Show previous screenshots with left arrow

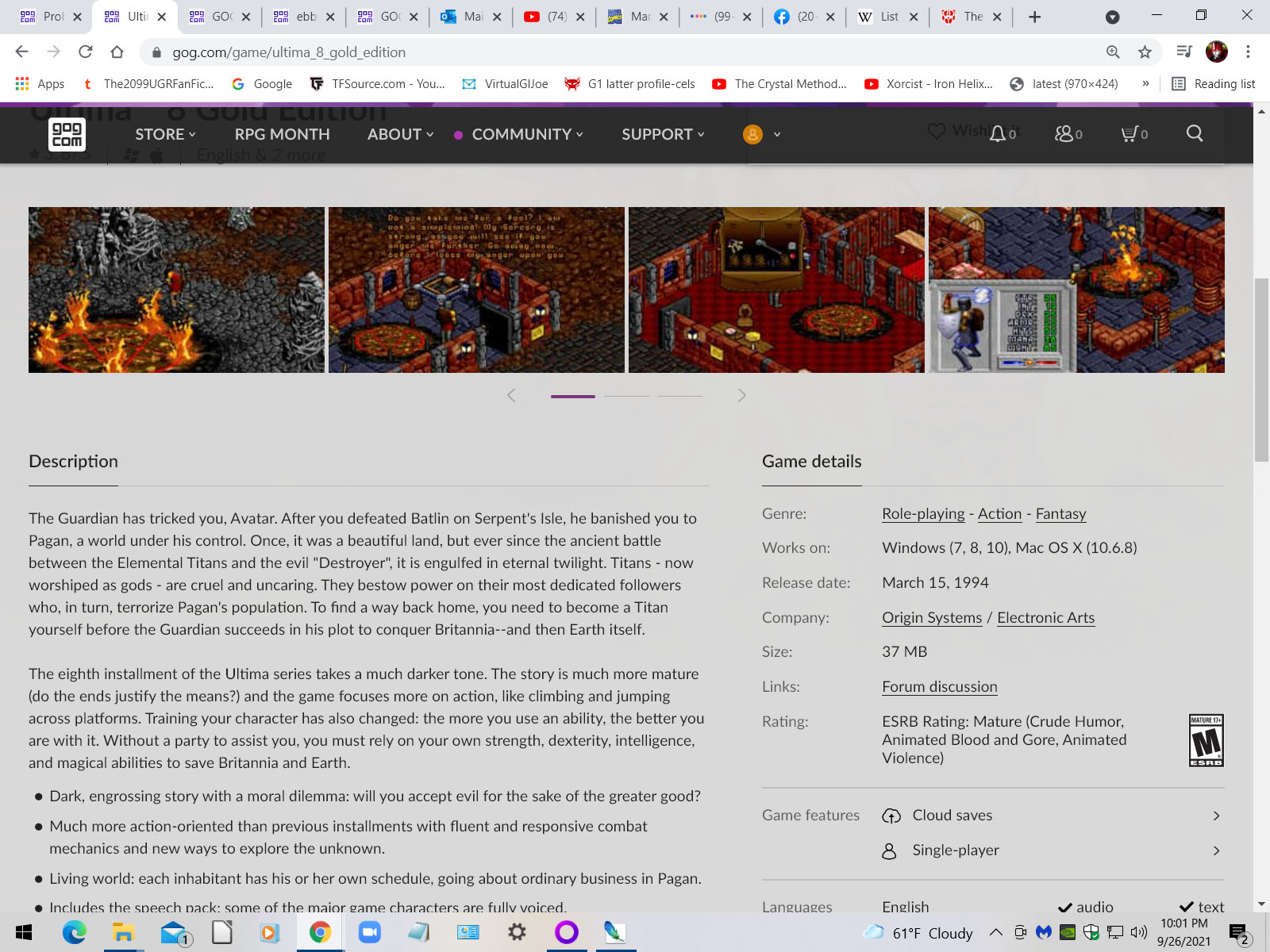coord(511,395)
